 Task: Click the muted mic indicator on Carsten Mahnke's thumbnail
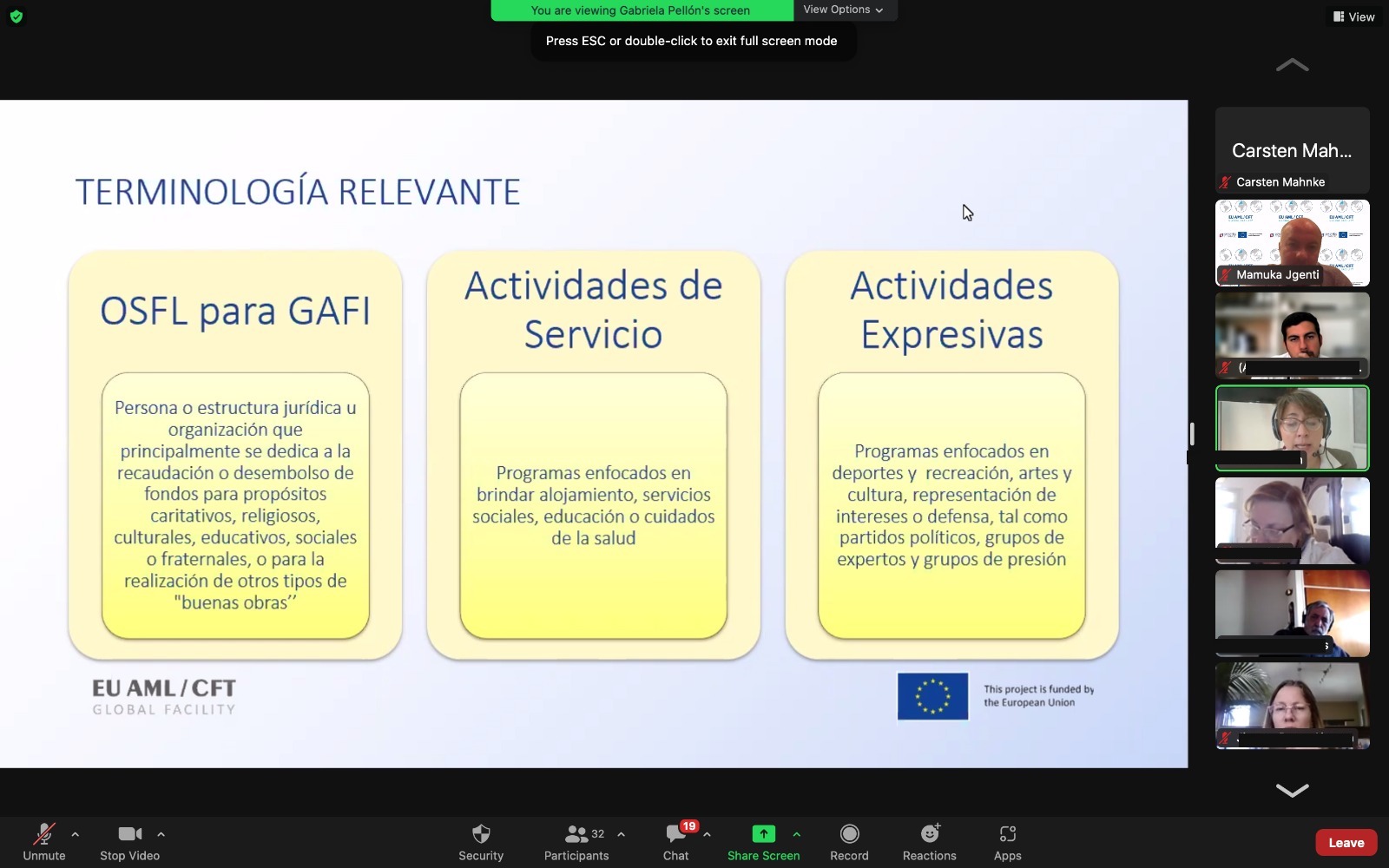pos(1225,182)
